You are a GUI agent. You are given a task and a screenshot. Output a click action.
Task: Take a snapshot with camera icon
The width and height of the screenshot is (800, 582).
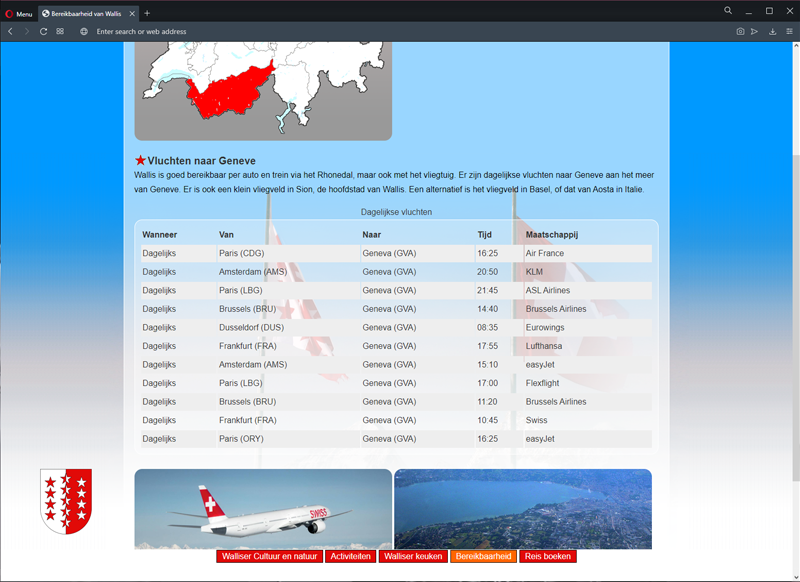coord(740,32)
